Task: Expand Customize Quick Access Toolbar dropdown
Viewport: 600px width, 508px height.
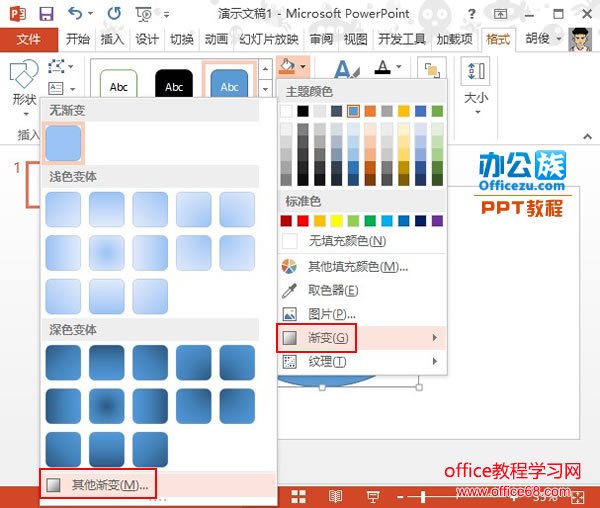Action: tap(166, 15)
